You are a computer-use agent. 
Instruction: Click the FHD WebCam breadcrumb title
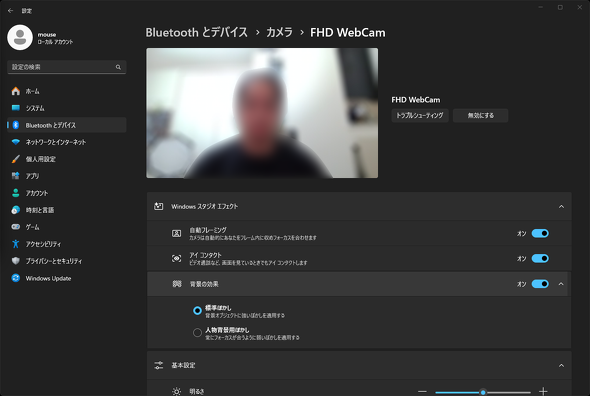(x=348, y=32)
